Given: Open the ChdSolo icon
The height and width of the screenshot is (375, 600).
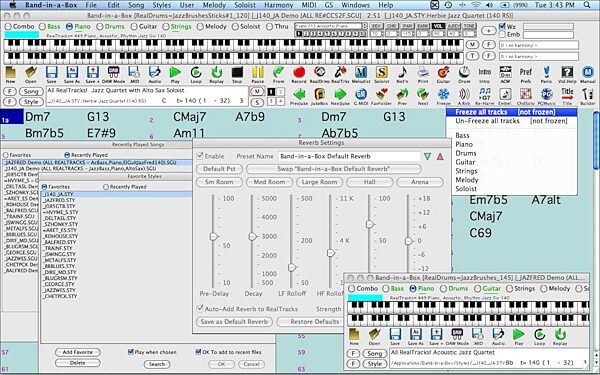Looking at the screenshot, I should (526, 96).
